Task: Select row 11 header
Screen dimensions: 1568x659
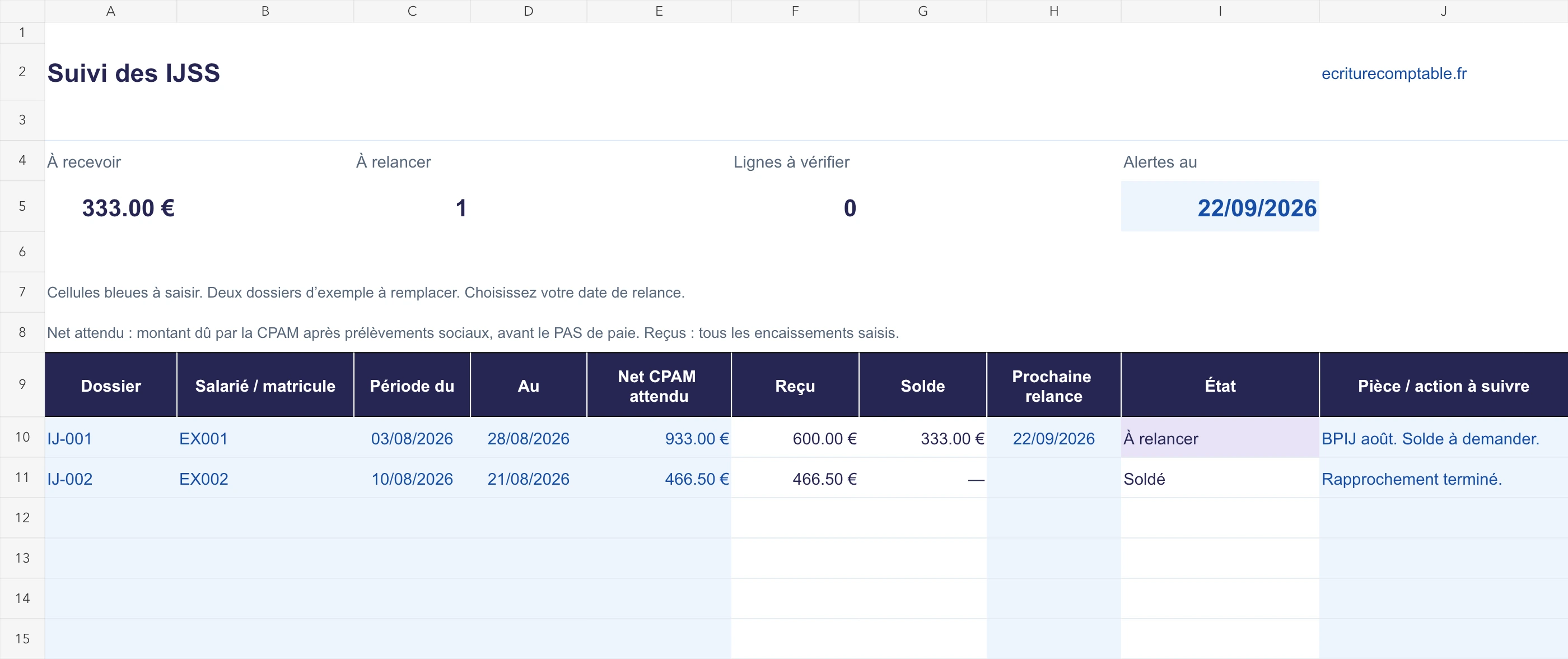Action: [22, 477]
